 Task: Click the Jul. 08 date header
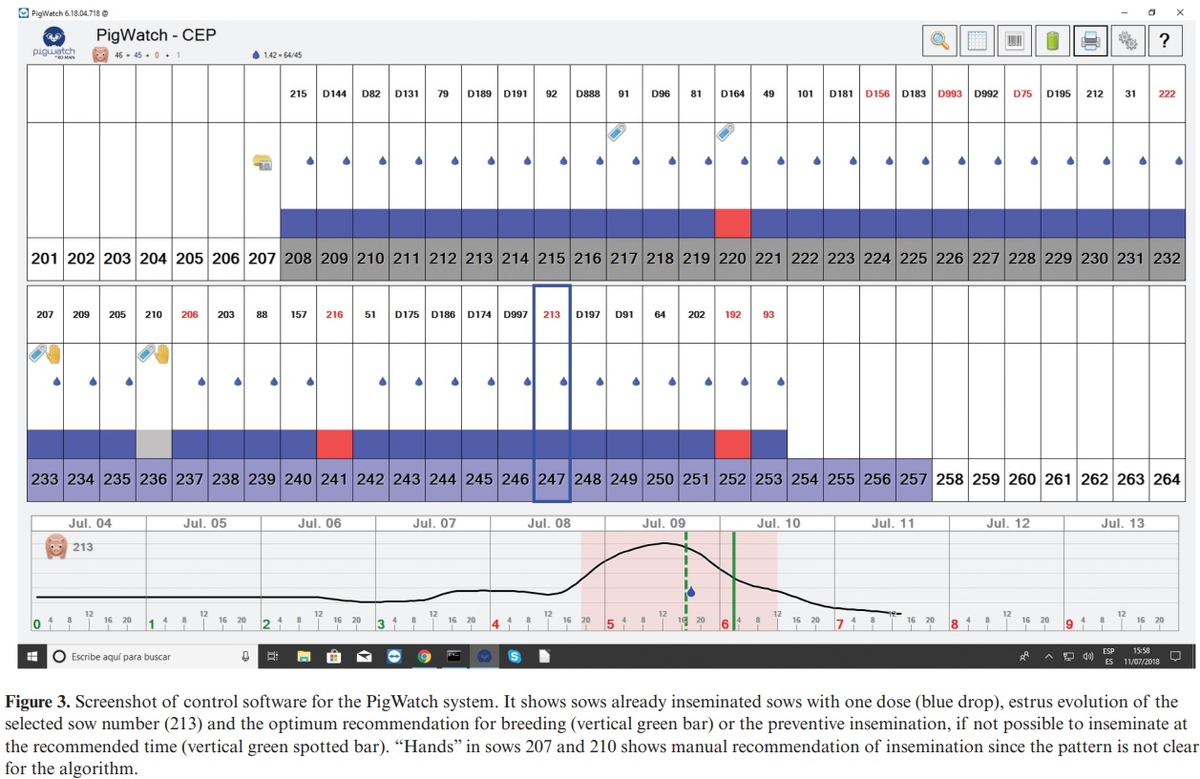(x=549, y=523)
